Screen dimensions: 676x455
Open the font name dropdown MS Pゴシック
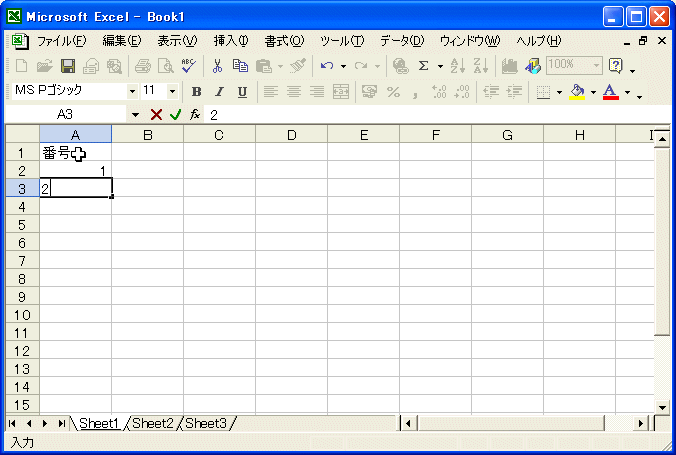(x=132, y=91)
